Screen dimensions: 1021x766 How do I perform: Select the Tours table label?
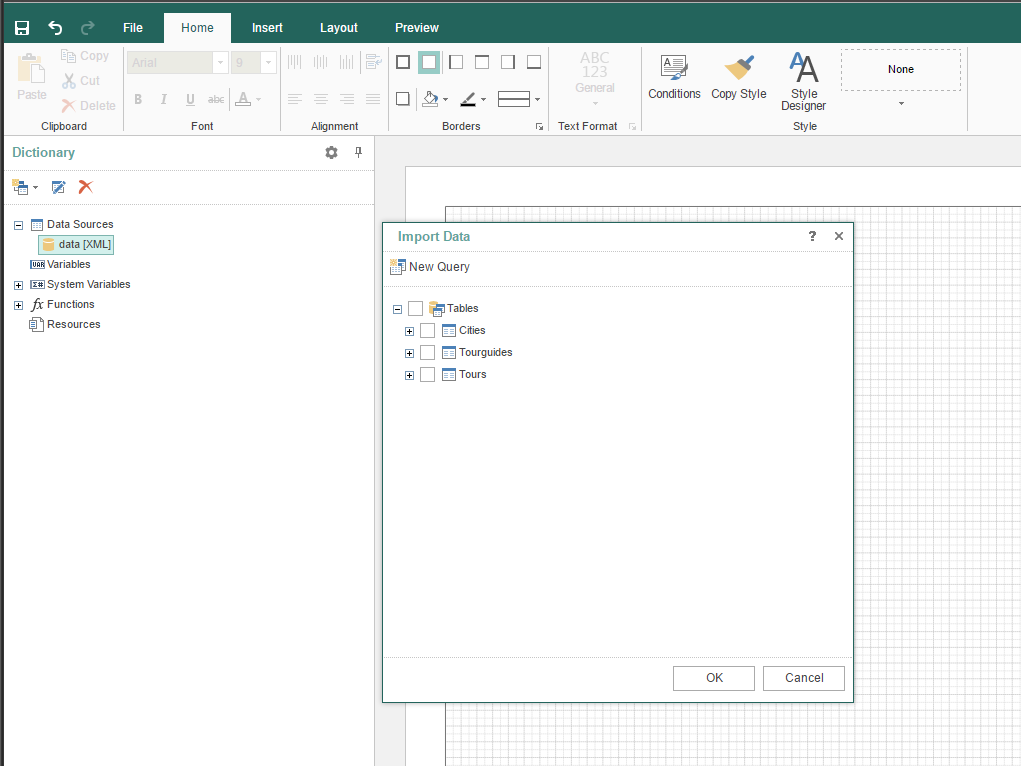[473, 375]
